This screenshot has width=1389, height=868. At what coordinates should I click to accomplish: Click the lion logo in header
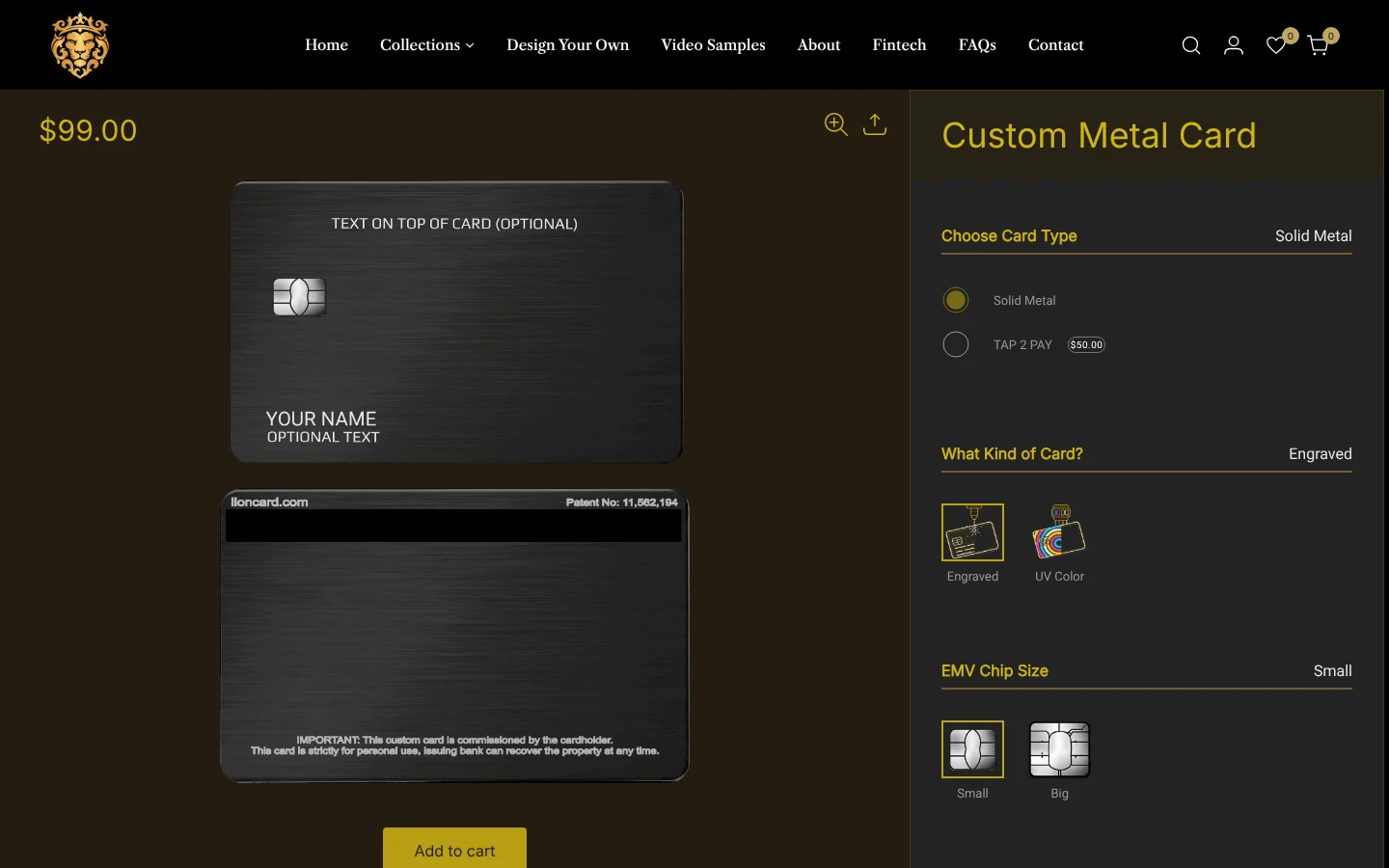coord(80,45)
